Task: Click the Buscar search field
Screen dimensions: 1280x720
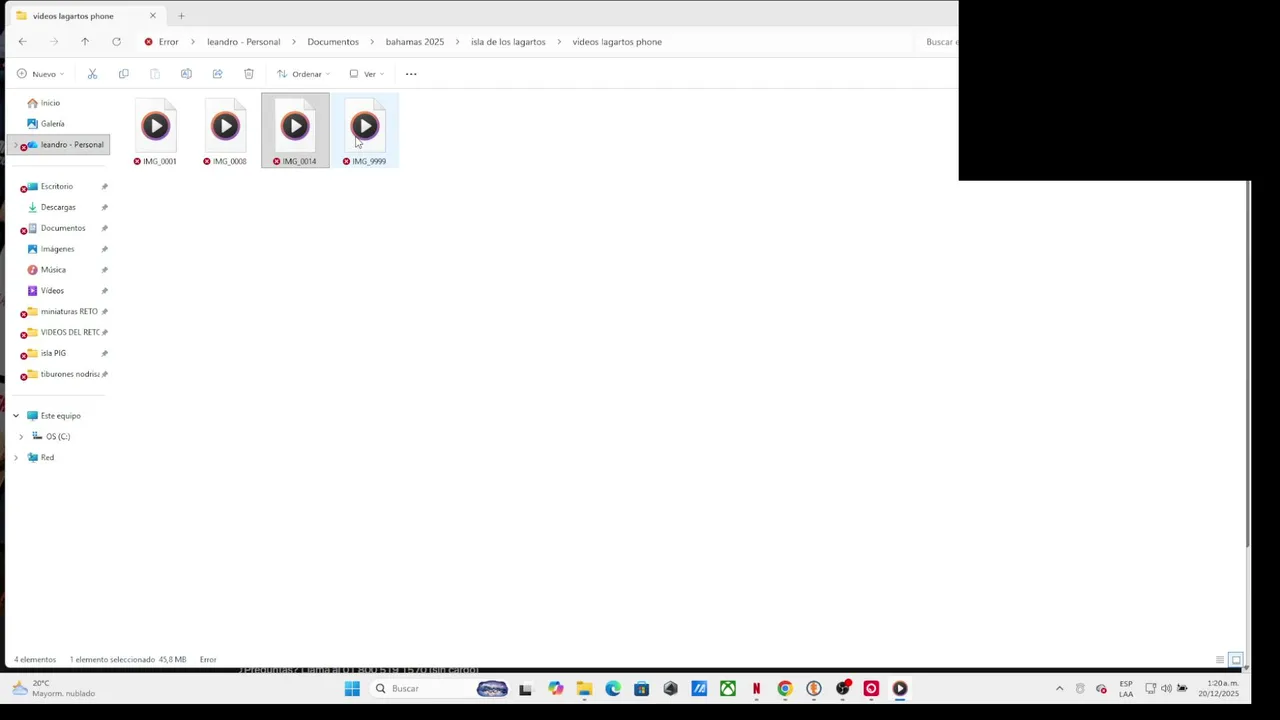Action: click(x=938, y=42)
